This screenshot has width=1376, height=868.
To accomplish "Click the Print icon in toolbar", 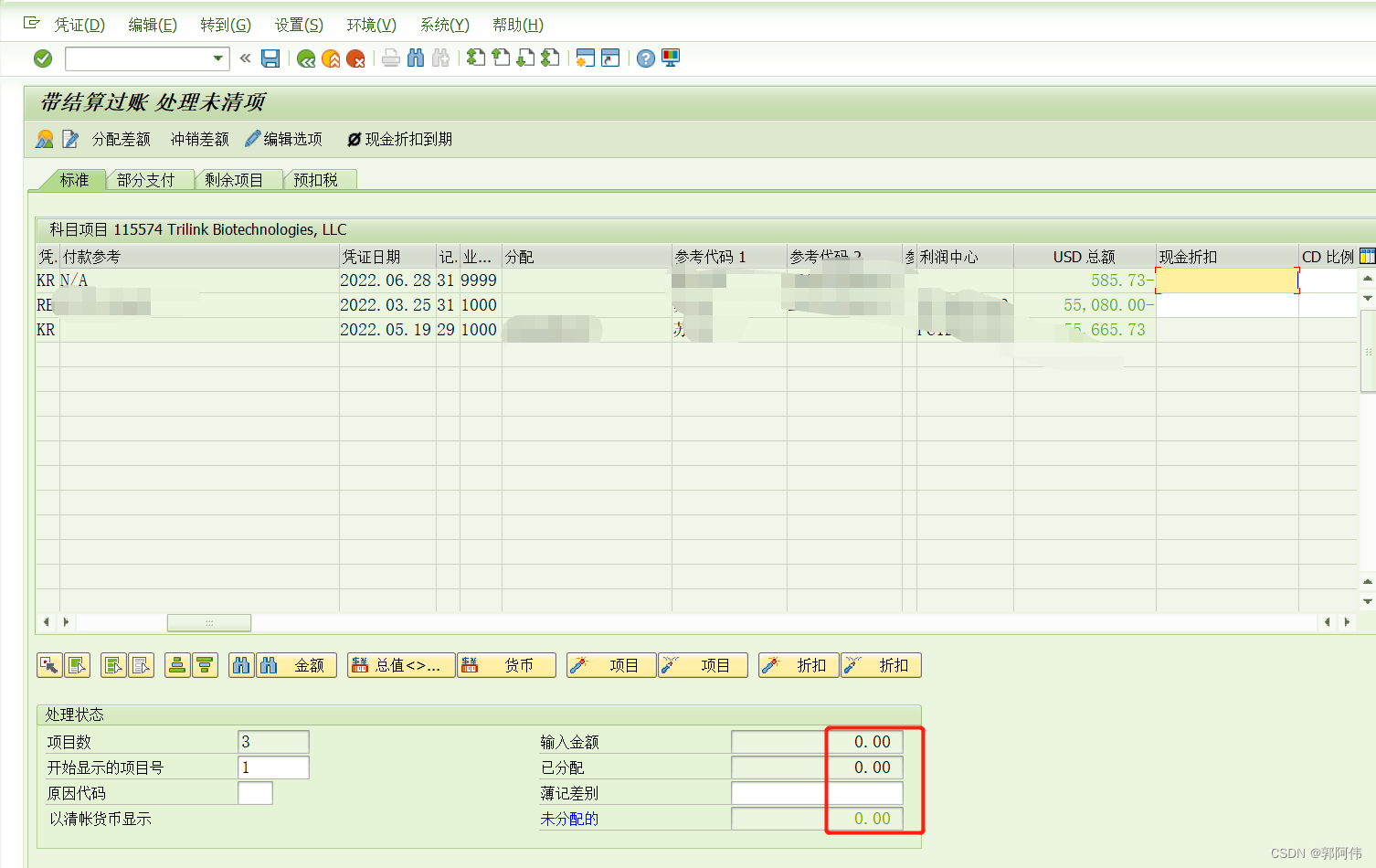I will [x=391, y=58].
